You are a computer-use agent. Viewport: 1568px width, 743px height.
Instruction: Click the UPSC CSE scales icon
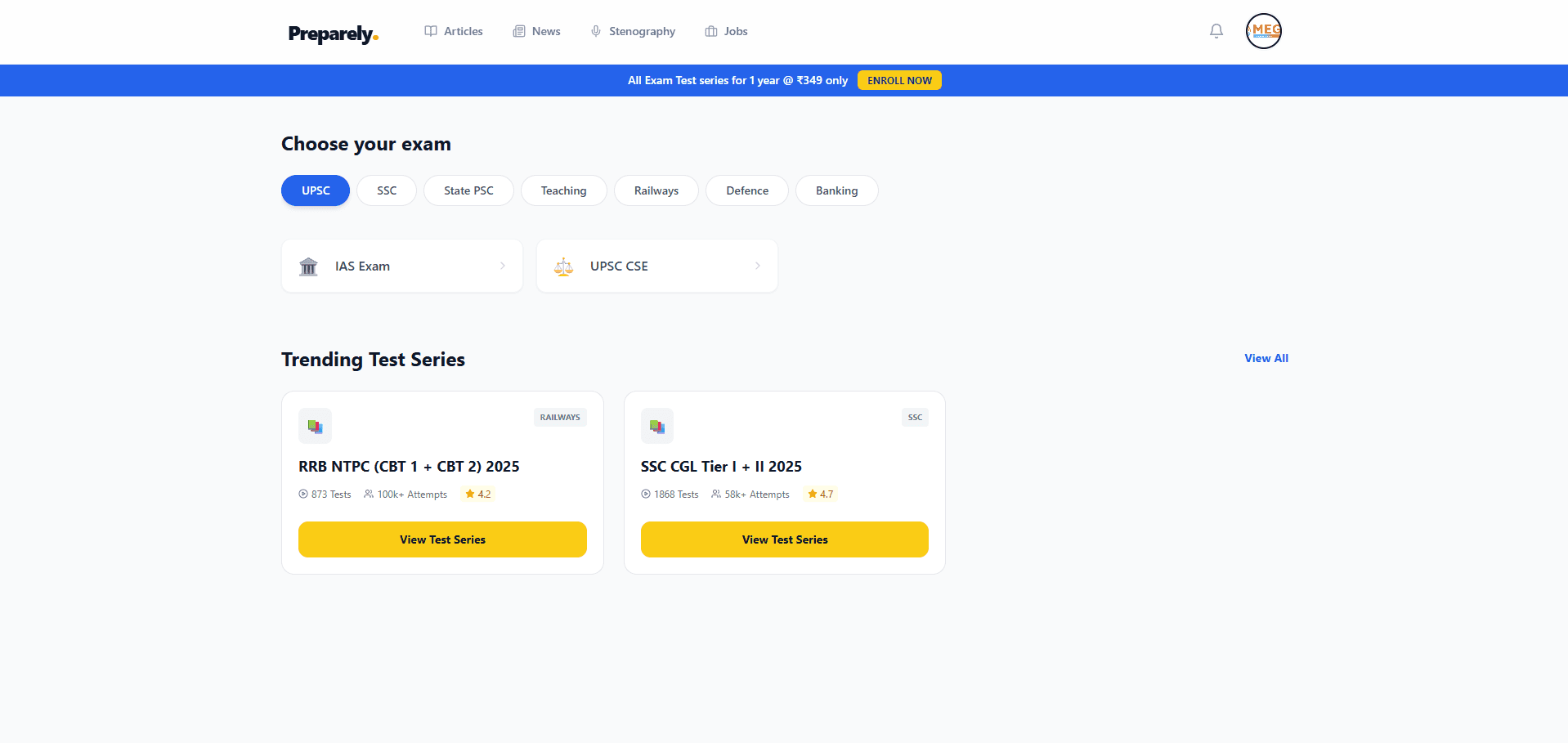click(563, 266)
